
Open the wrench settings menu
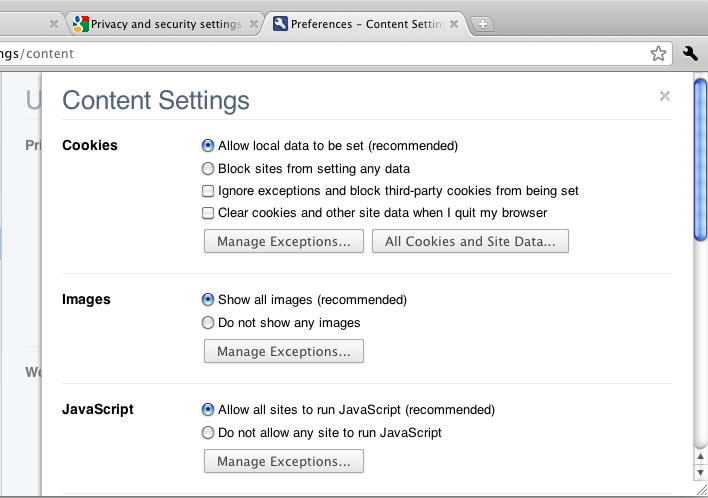coord(690,54)
